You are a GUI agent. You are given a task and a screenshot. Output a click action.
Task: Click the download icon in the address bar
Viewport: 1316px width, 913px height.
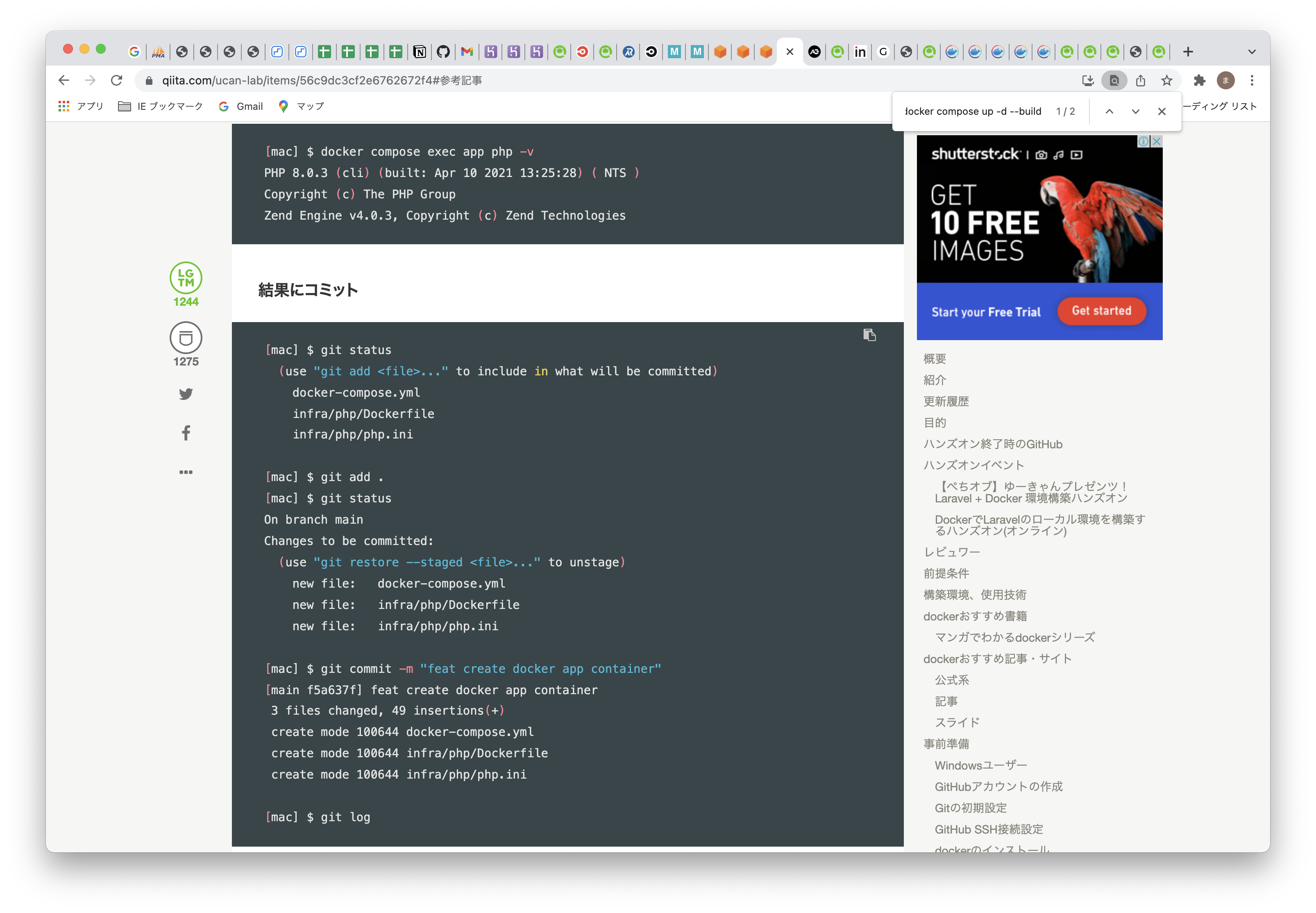[x=1087, y=80]
